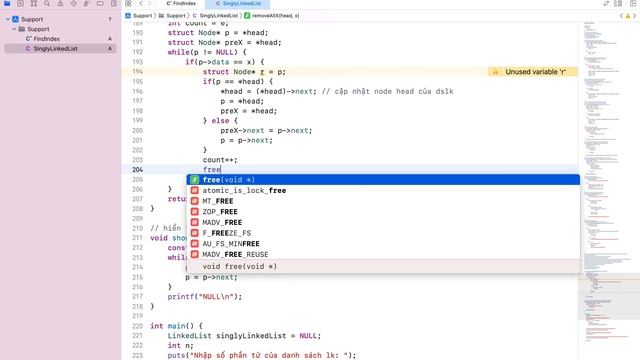Open the Source Control navigator

click(x=20, y=3)
